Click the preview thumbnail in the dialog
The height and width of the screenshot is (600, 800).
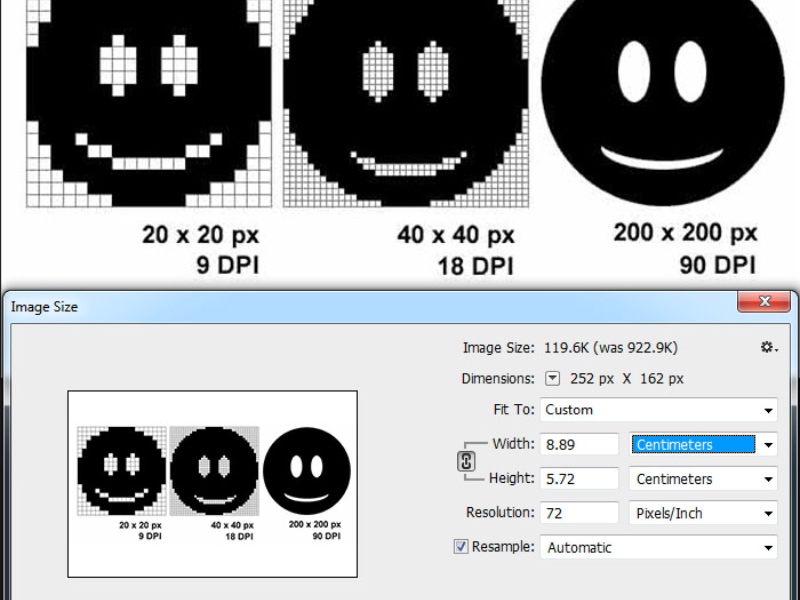tap(212, 483)
